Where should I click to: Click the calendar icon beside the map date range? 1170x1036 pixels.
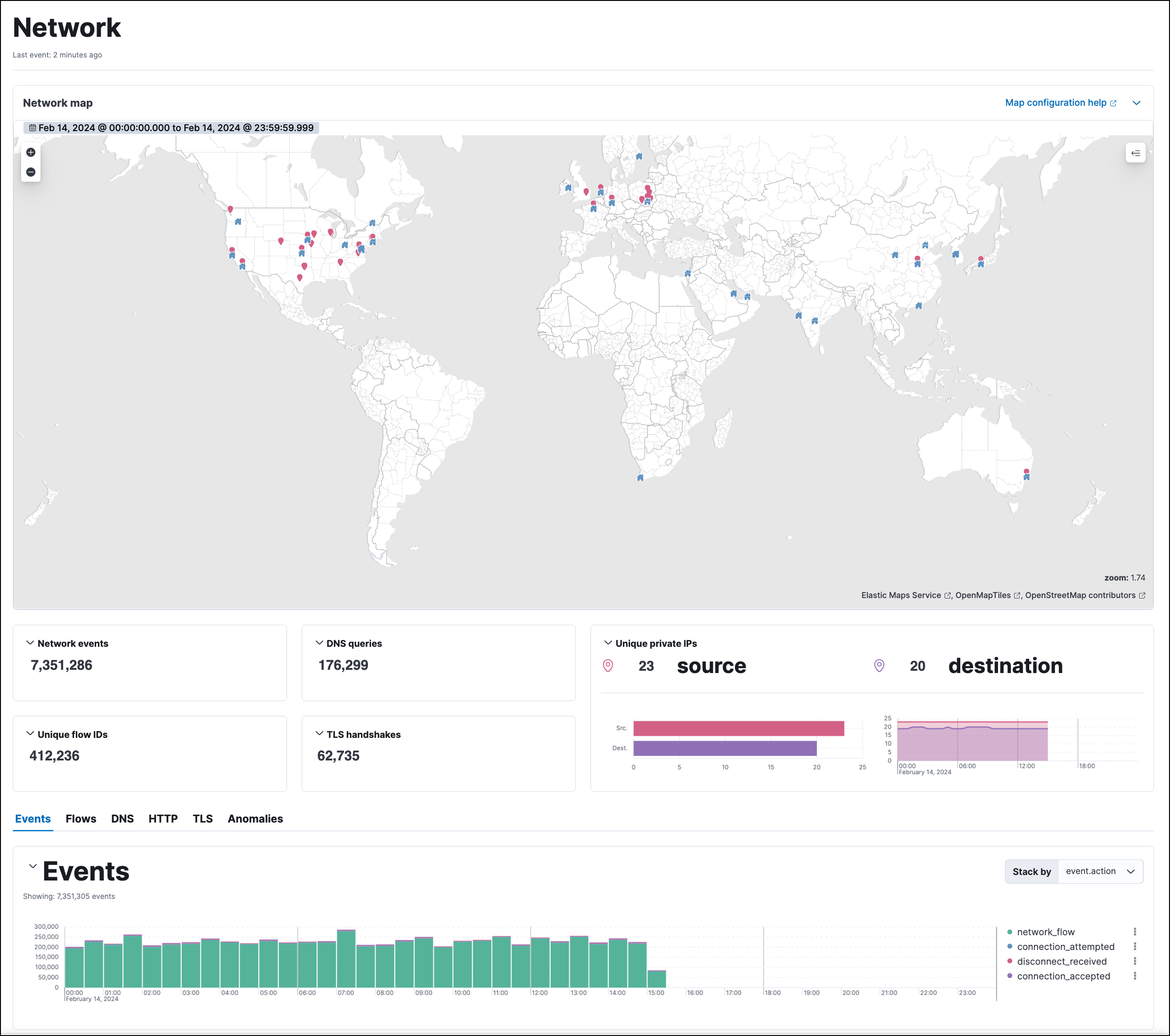click(x=33, y=128)
